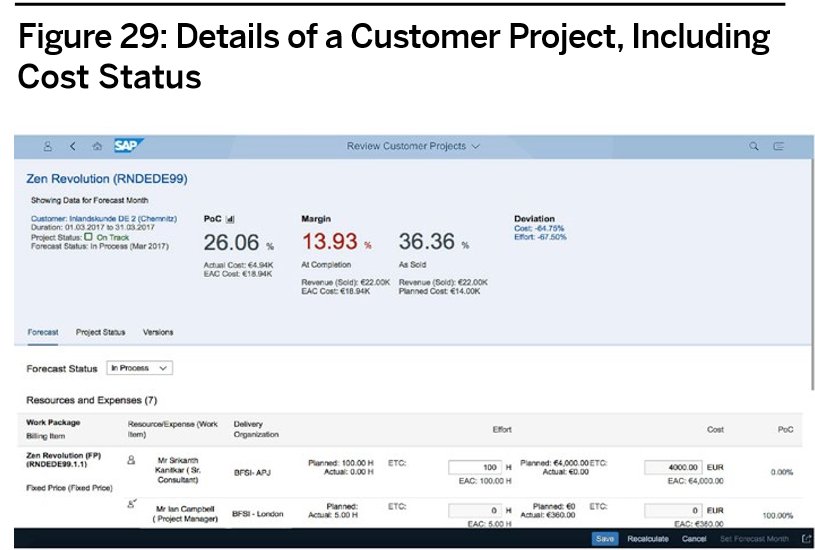
Task: Go back with the left arrow
Action: click(x=73, y=147)
